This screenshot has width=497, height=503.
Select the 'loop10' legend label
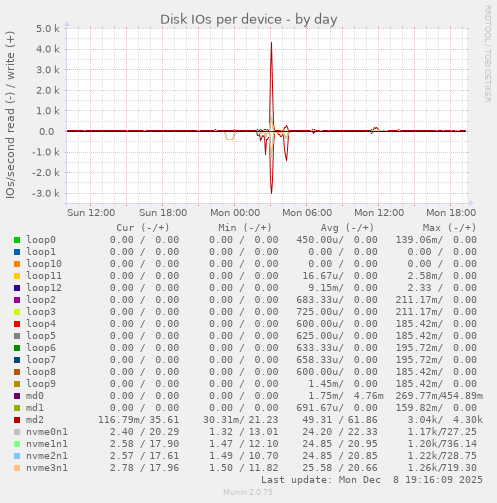(x=44, y=264)
